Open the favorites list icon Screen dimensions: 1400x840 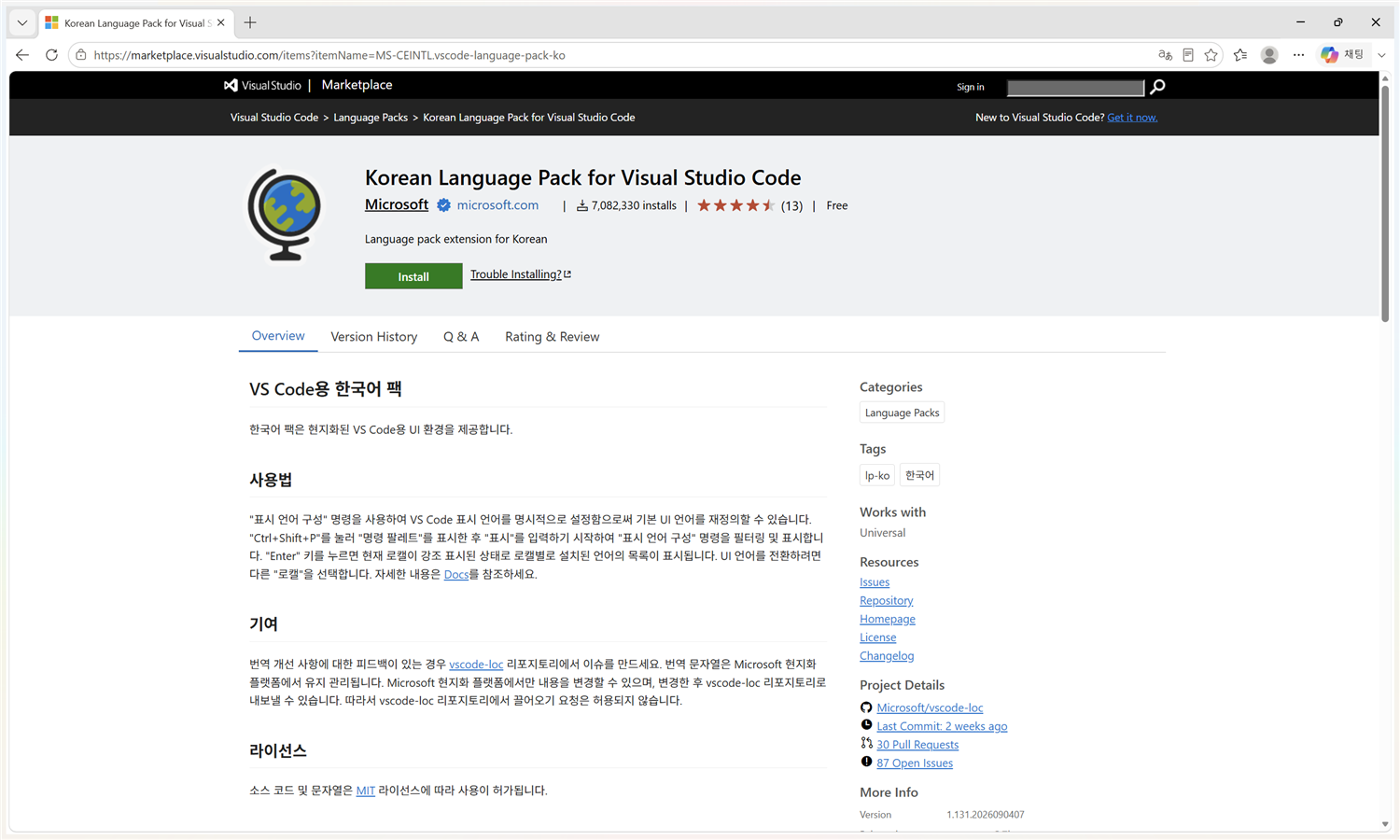coord(1240,55)
